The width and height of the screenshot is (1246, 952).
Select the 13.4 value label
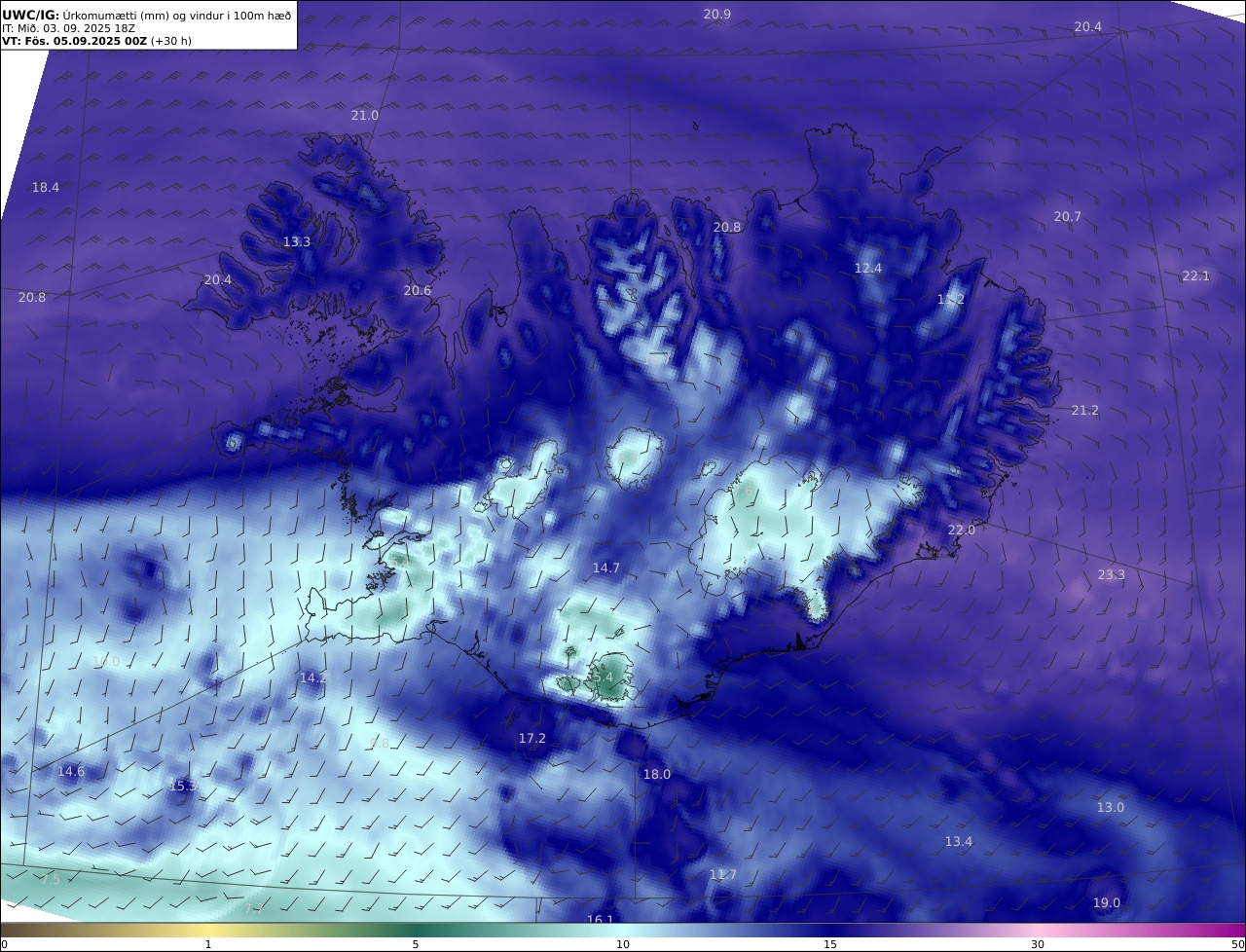point(959,841)
